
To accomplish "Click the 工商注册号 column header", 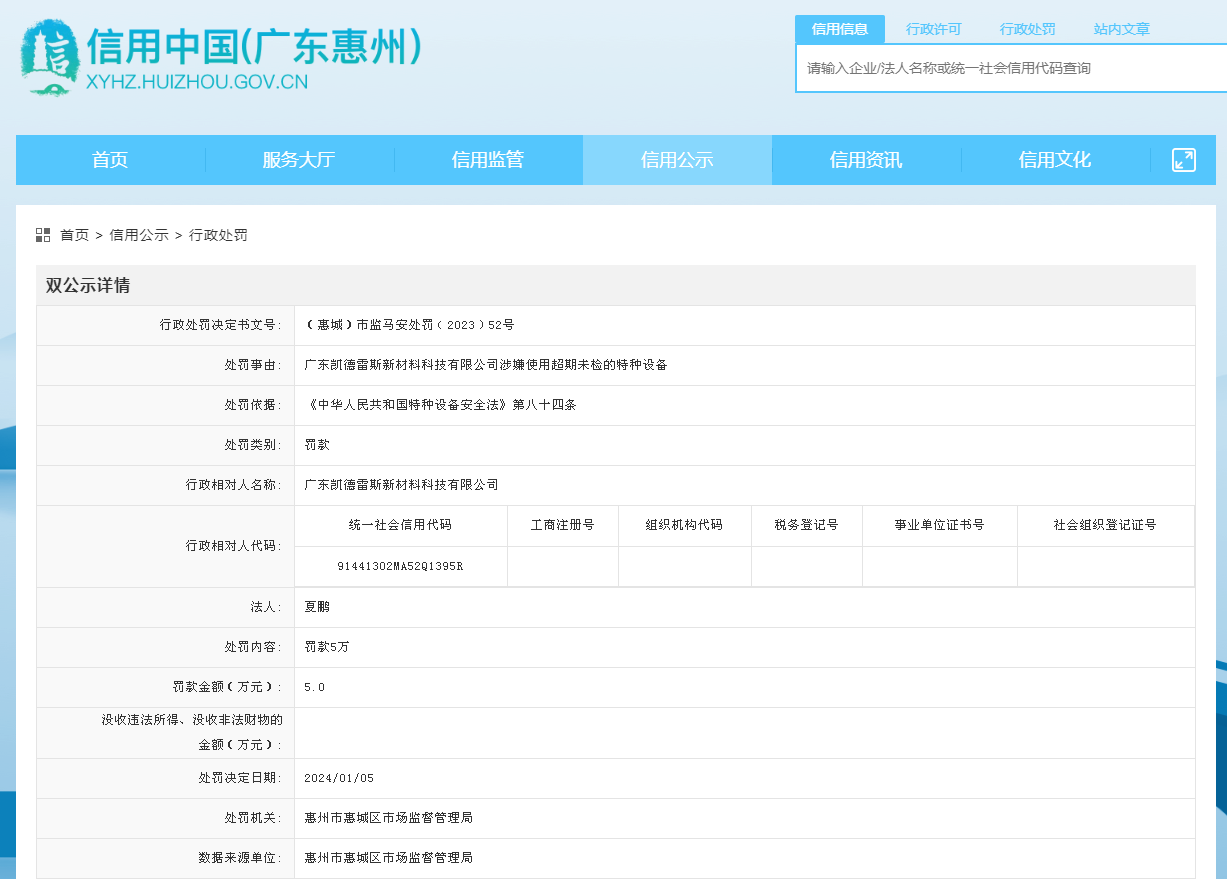I will (x=562, y=525).
